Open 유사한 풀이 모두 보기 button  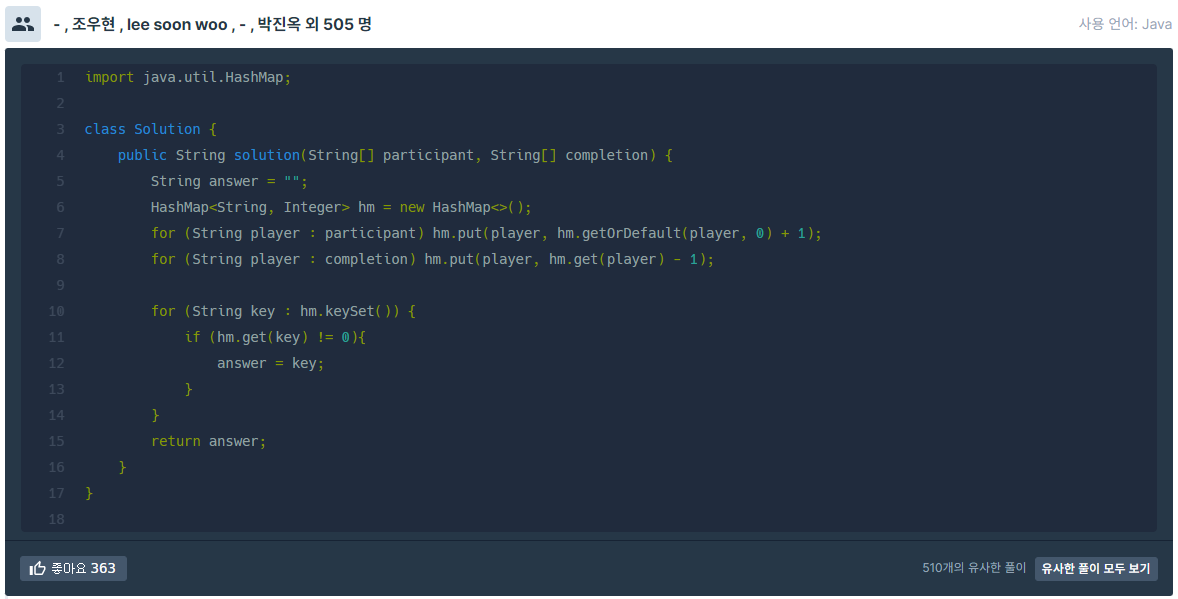pos(1095,568)
